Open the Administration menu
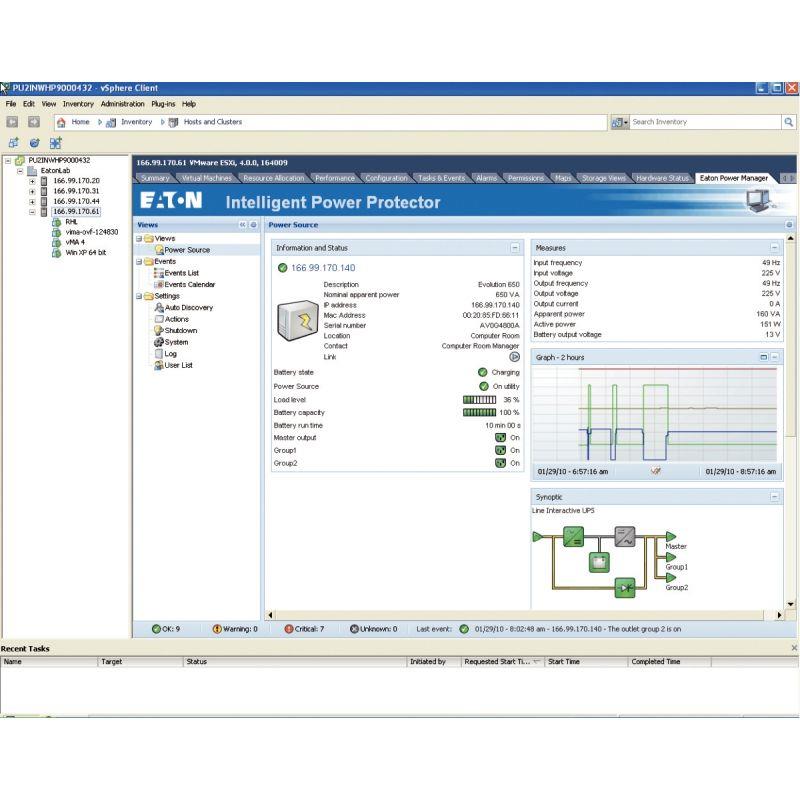 (123, 104)
